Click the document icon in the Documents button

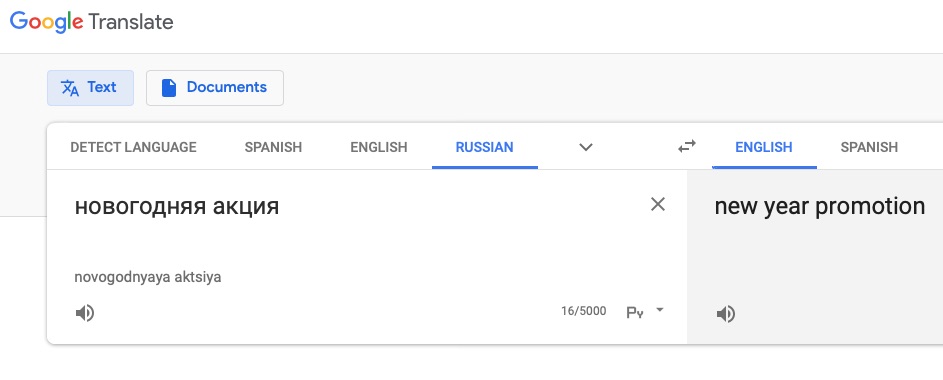click(169, 88)
